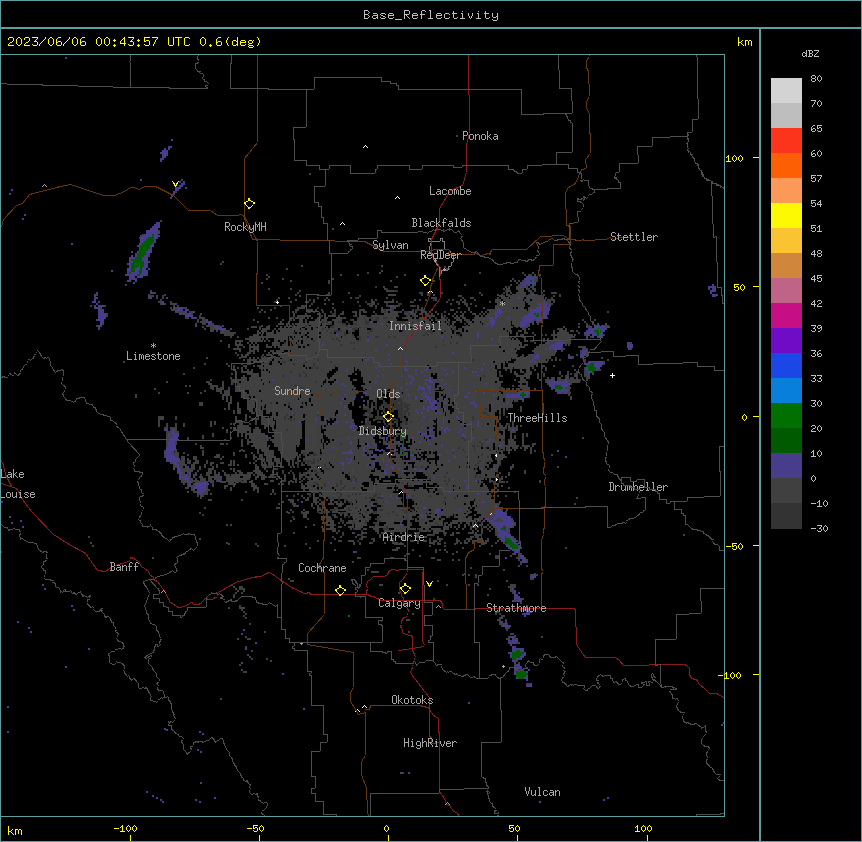Select the magenta 39-42 dBZ legend swatch
Screen dimensions: 862x842
coord(786,316)
